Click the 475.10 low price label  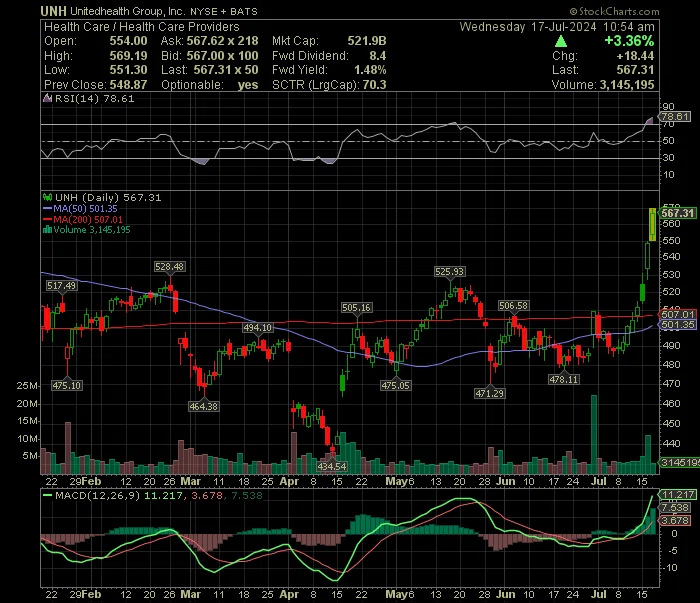click(x=67, y=385)
